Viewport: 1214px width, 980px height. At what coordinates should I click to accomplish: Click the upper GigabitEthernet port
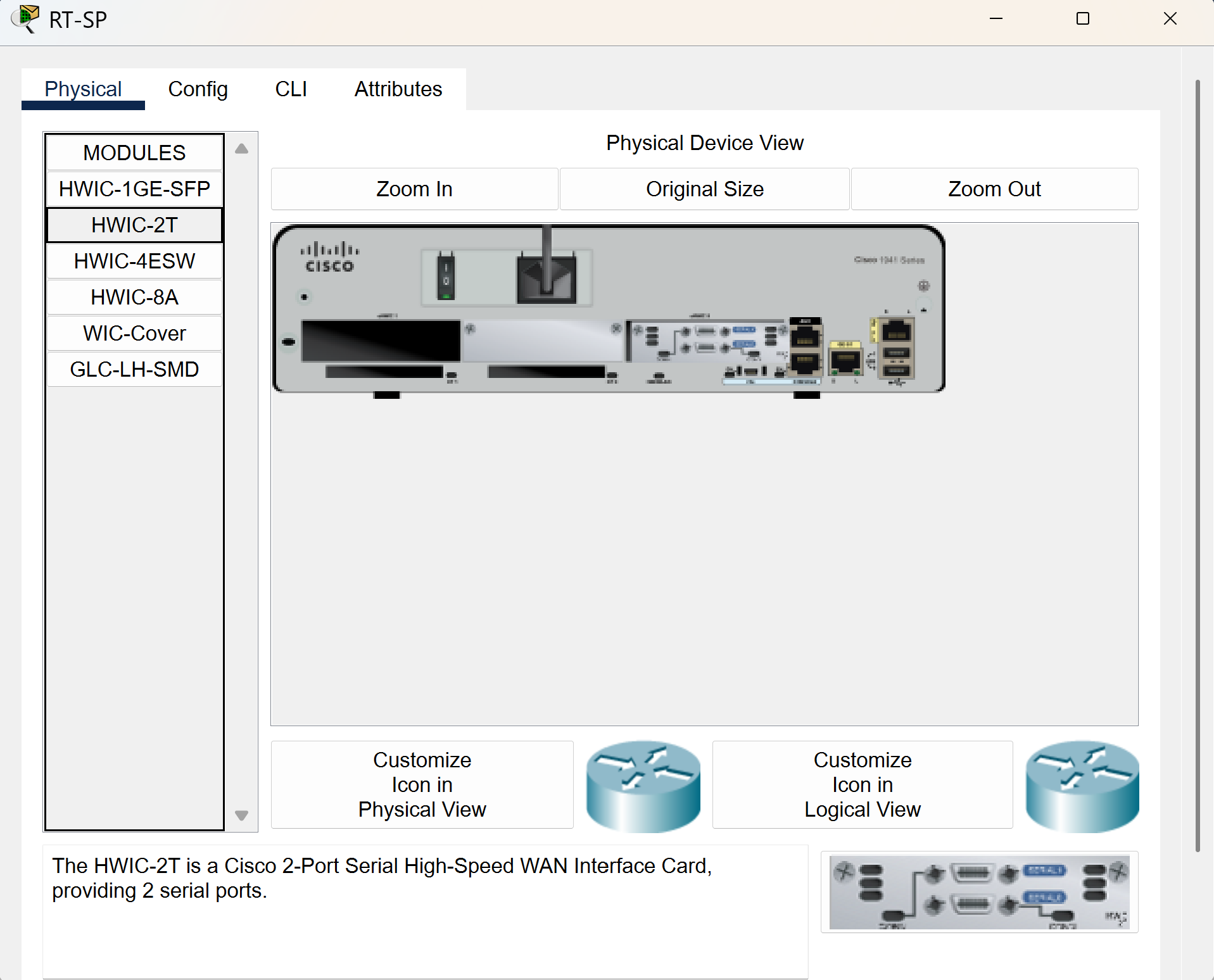805,336
